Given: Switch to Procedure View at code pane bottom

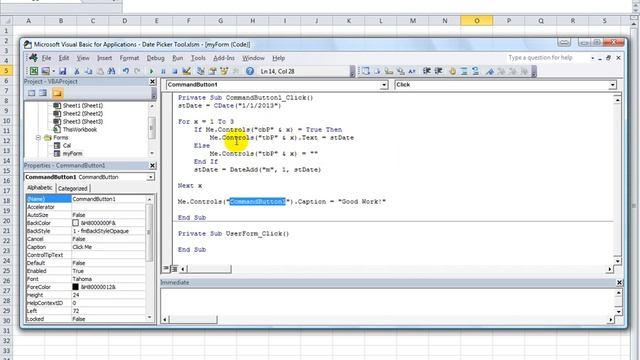Looking at the screenshot, I should (x=166, y=269).
